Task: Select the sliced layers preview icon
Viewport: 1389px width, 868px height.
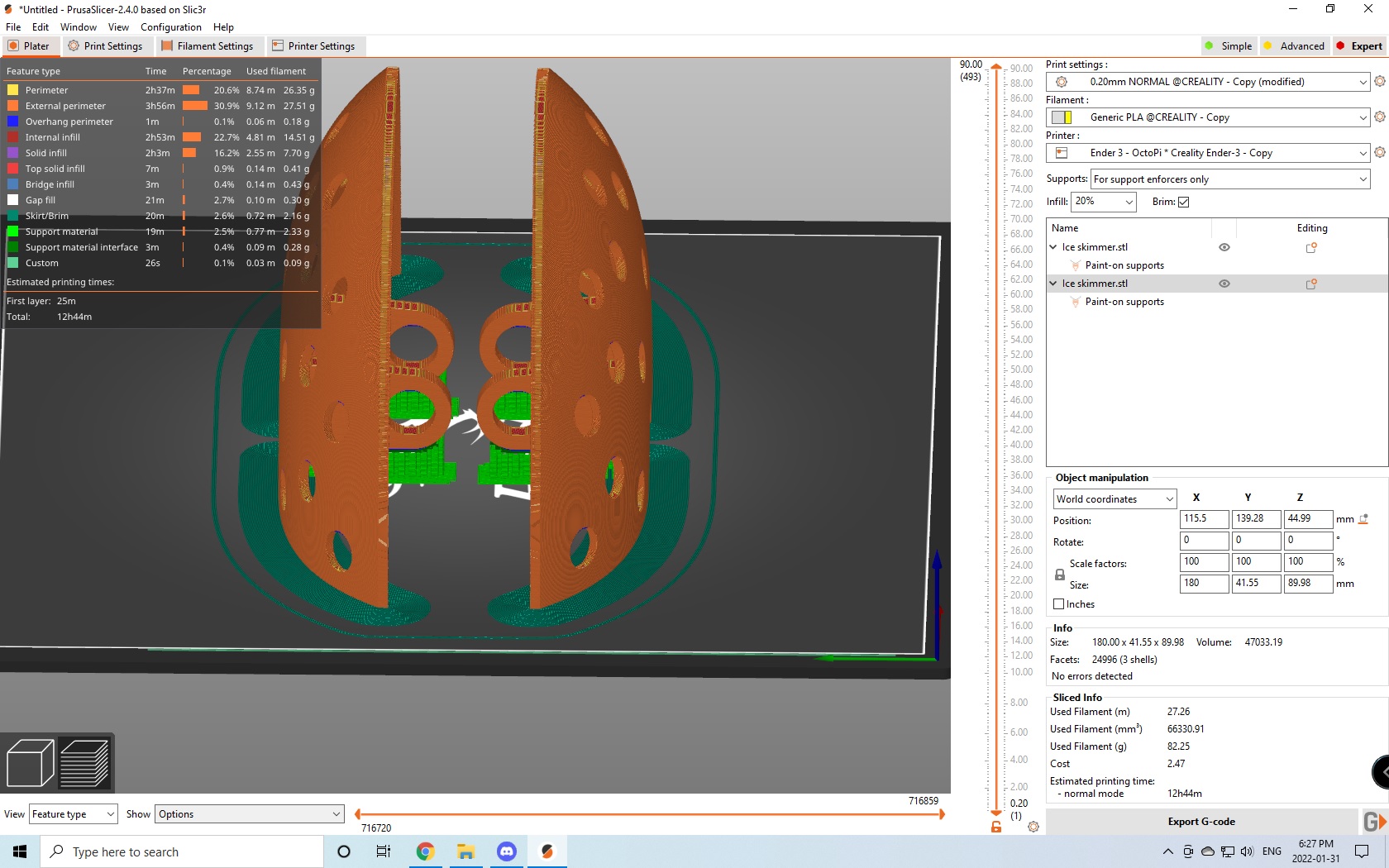Action: (x=84, y=762)
